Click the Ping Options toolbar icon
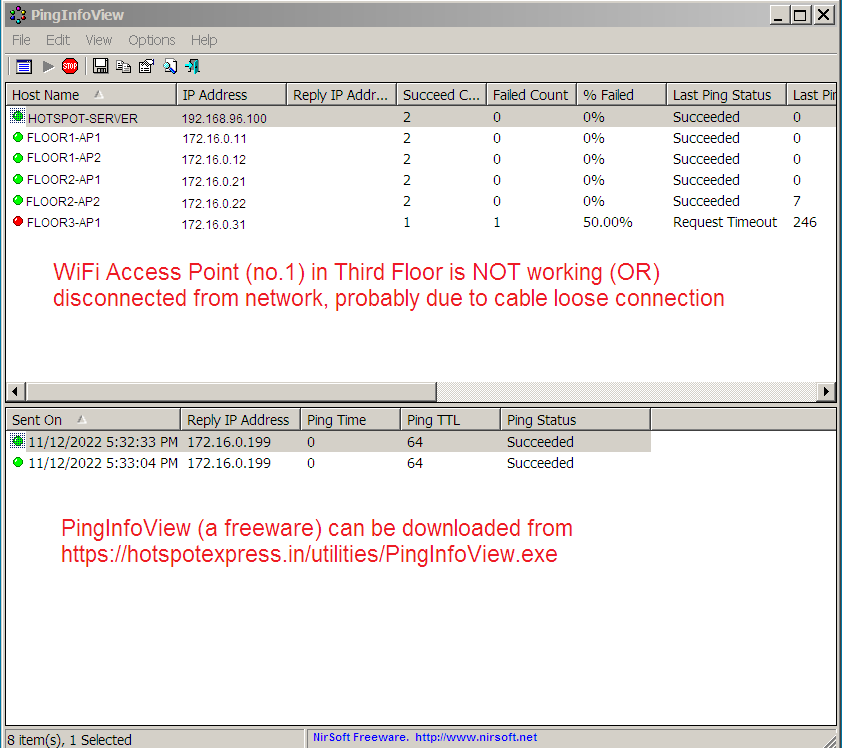 pos(23,66)
